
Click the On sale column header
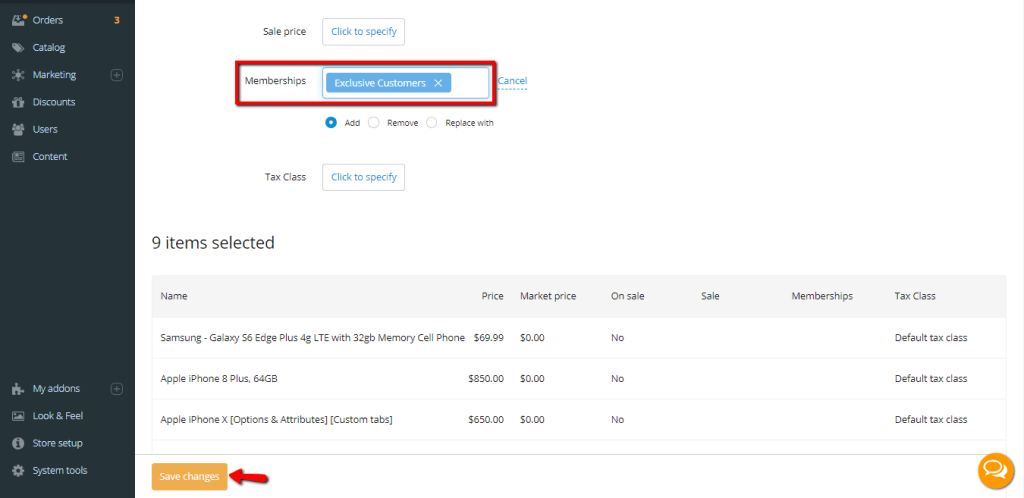tap(628, 296)
